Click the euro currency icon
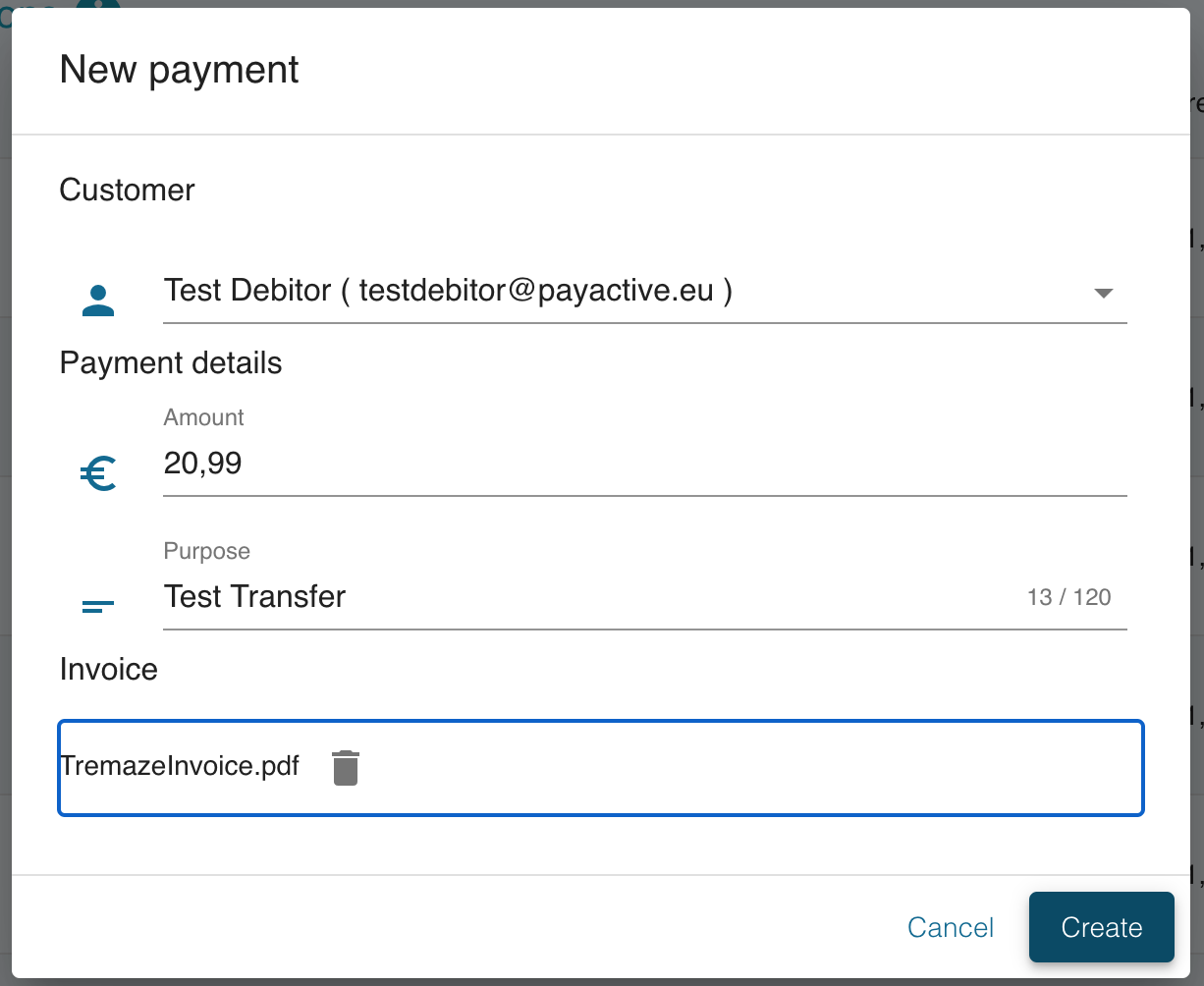Image resolution: width=1204 pixels, height=986 pixels. pos(98,474)
